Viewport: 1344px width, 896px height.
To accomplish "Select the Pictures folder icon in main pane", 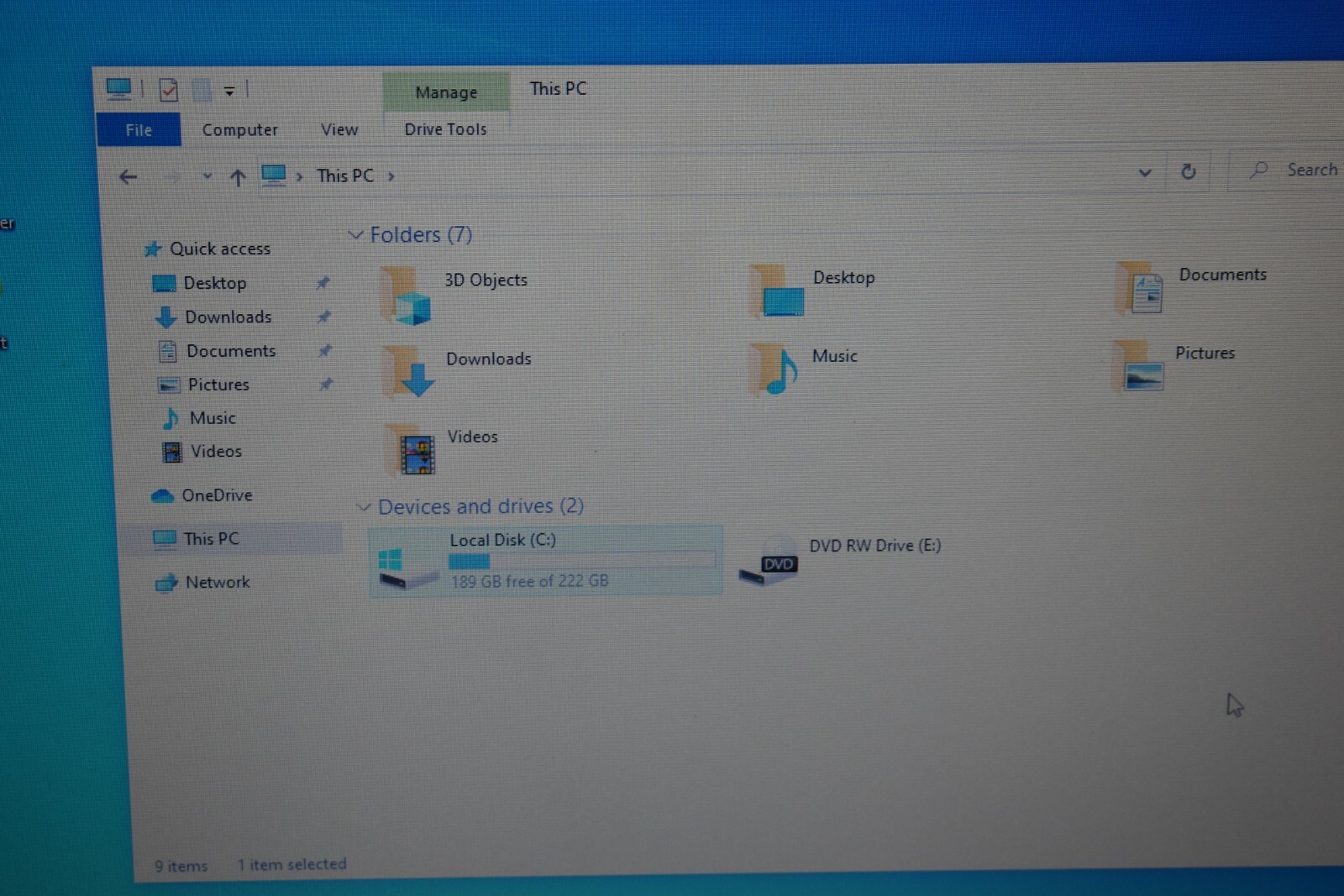I will coord(1138,365).
